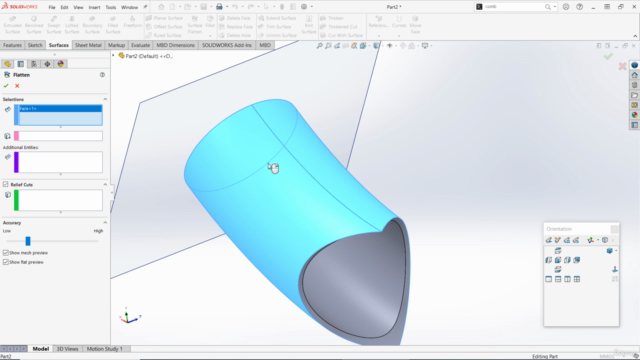
Task: Switch to the Features tab
Action: (x=12, y=45)
